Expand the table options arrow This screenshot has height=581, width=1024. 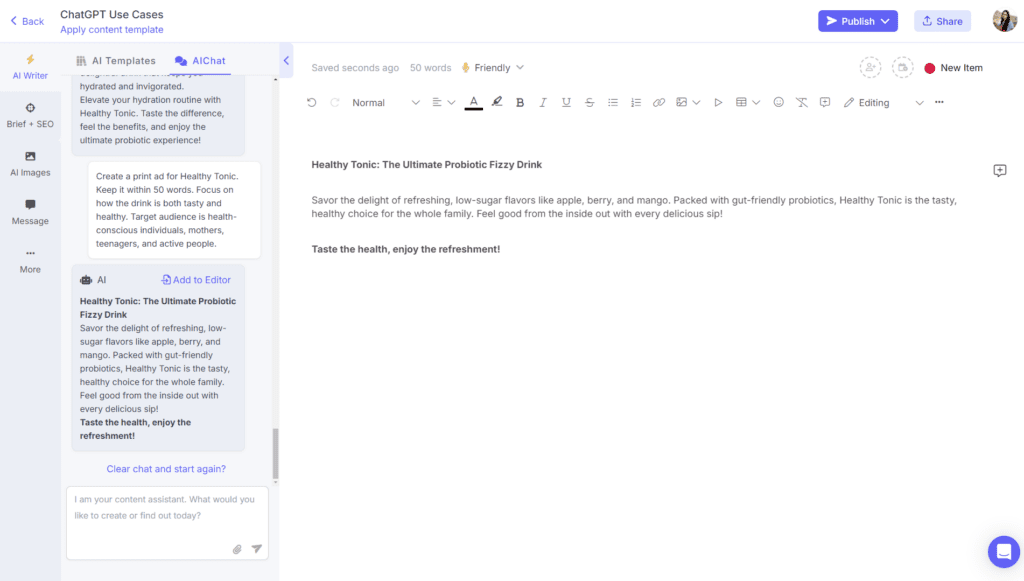click(756, 102)
